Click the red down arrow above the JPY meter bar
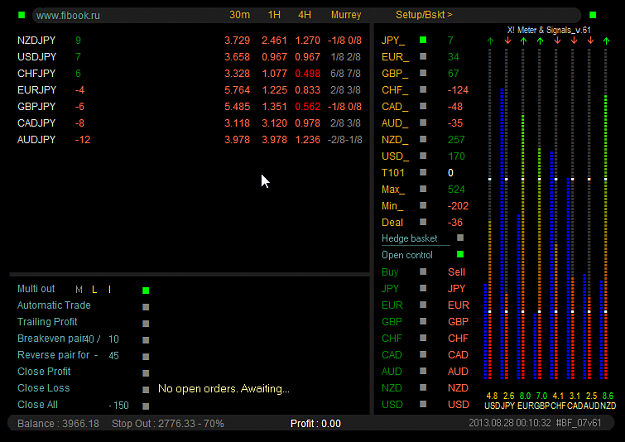The width and height of the screenshot is (625, 442). click(x=507, y=41)
